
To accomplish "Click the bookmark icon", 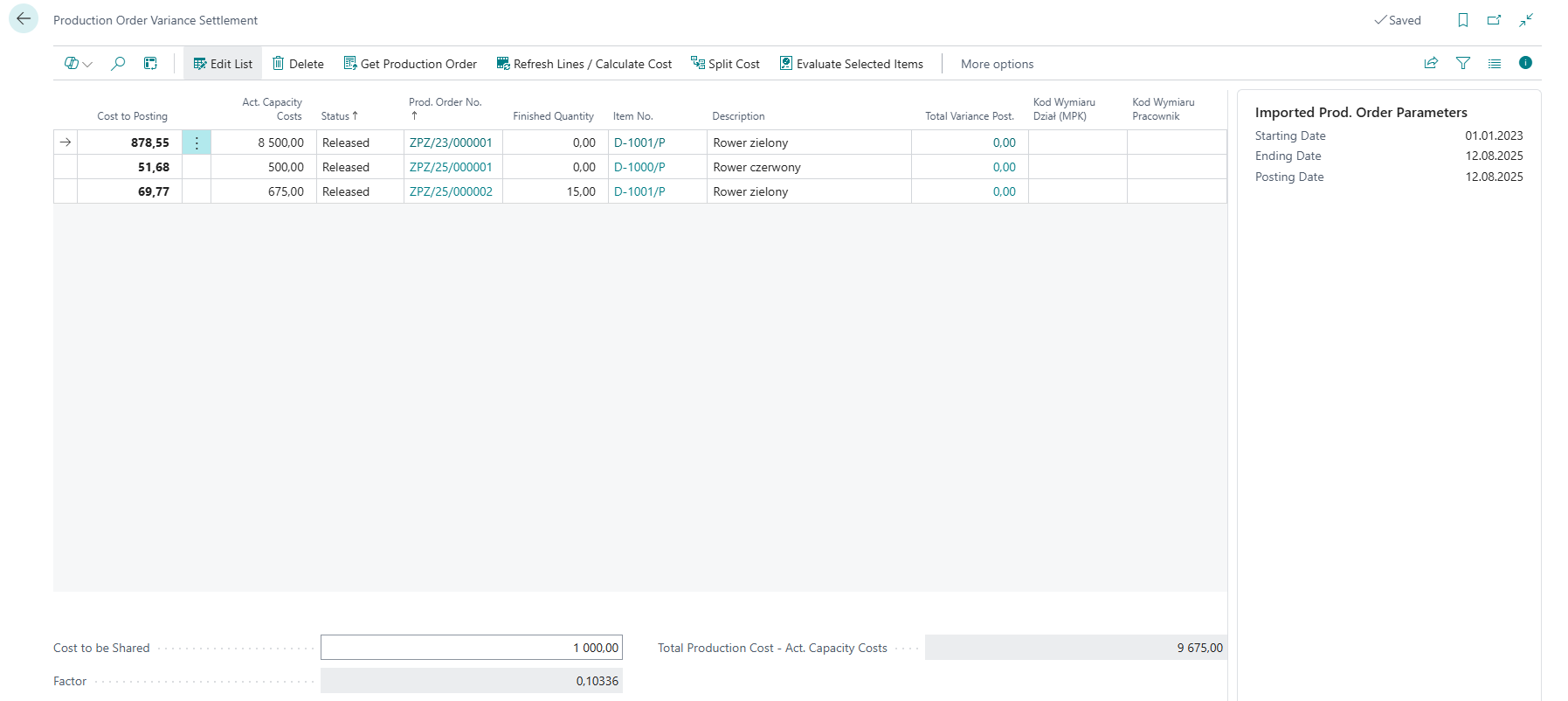I will (x=1462, y=20).
